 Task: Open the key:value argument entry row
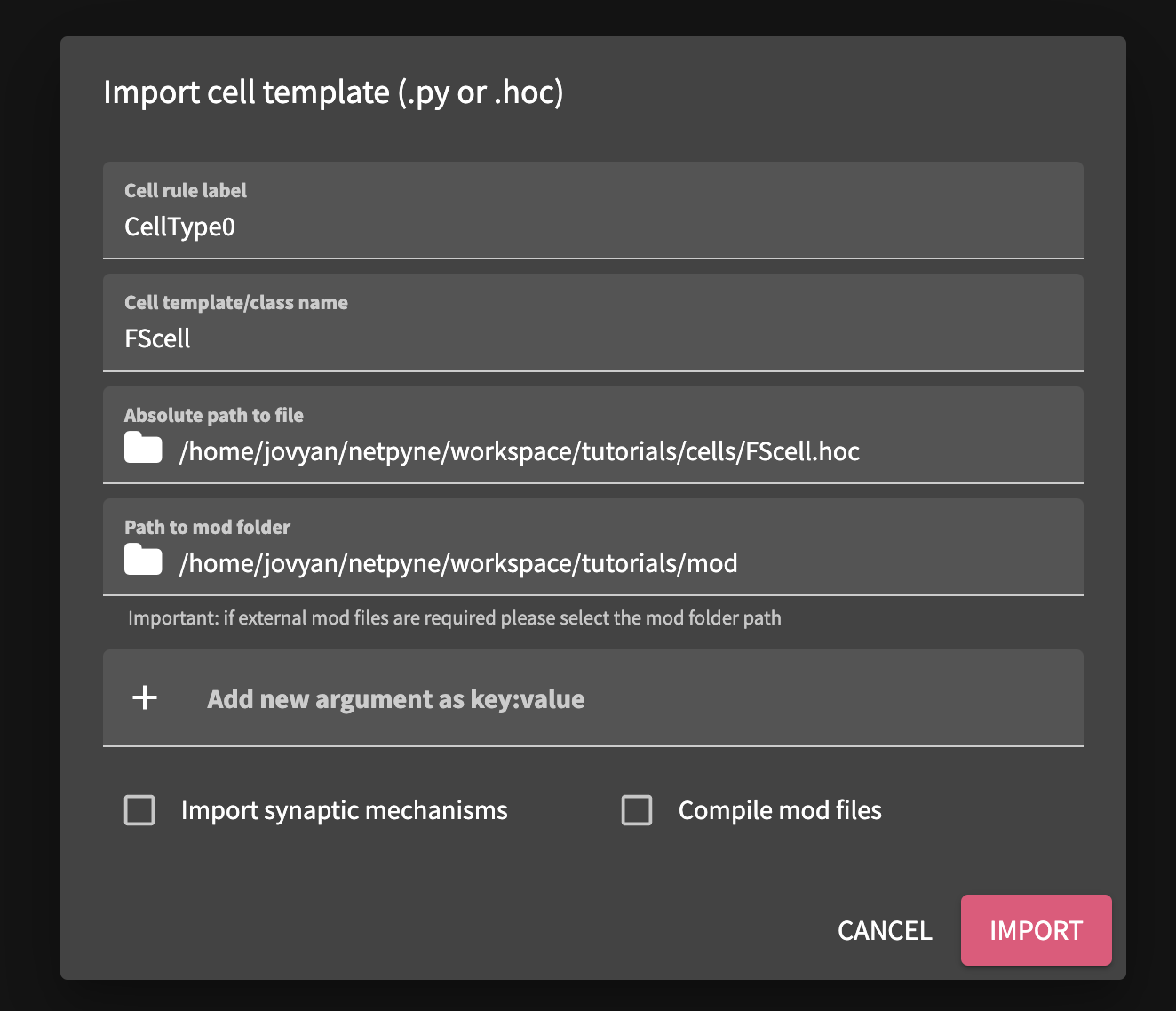coord(396,698)
